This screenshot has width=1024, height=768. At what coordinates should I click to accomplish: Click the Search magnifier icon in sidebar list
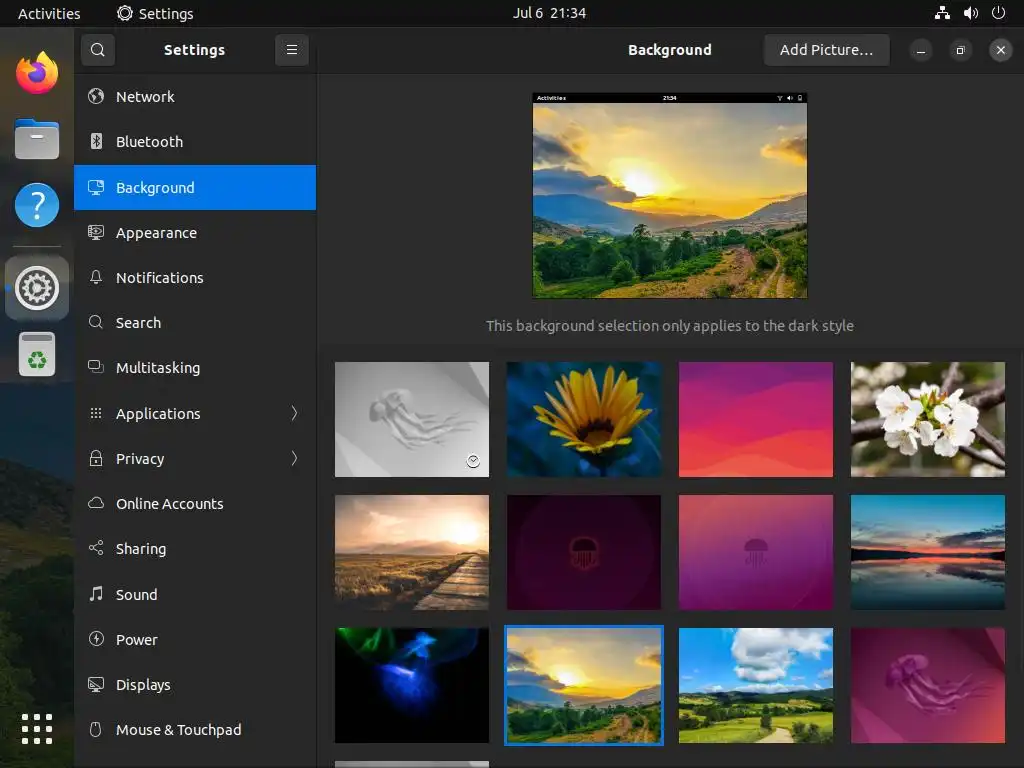click(96, 322)
